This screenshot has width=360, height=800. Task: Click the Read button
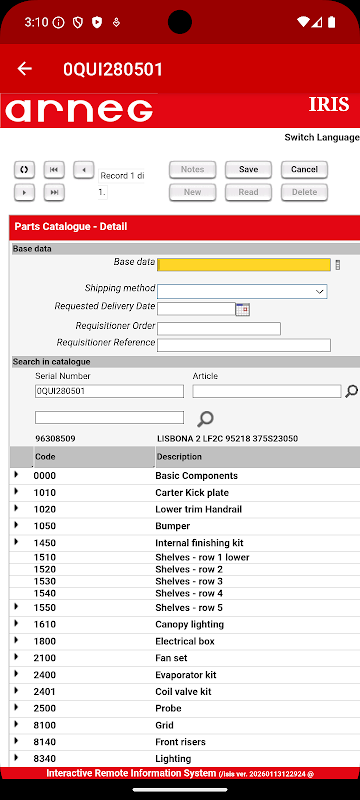(x=248, y=192)
